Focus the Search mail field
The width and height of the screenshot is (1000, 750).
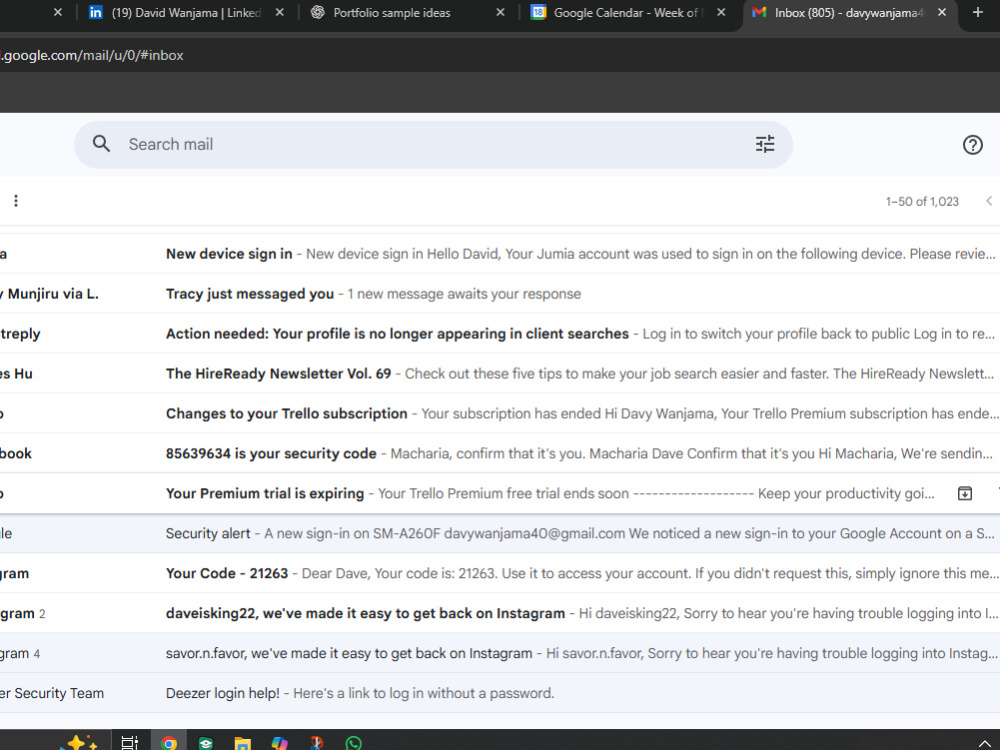pos(434,145)
